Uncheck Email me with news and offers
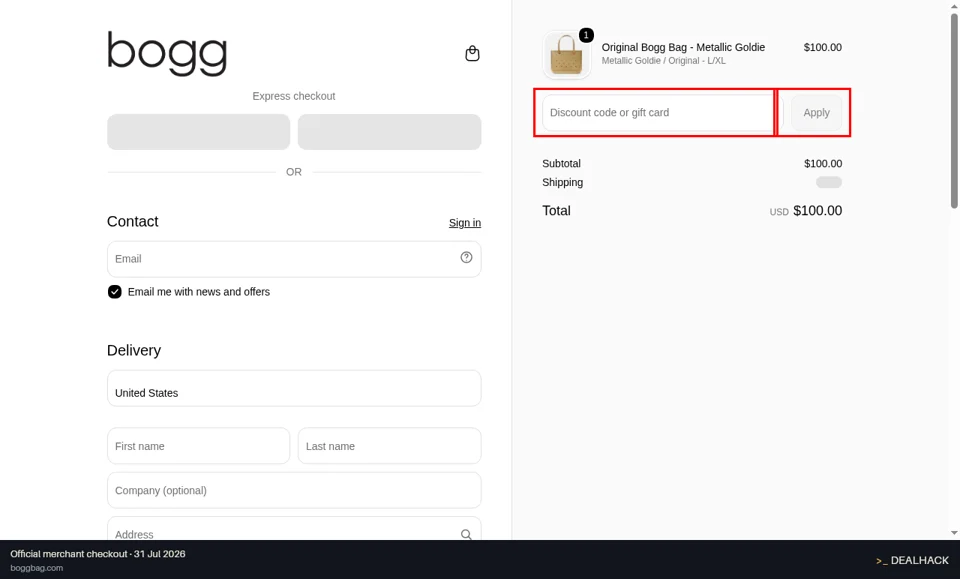This screenshot has width=960, height=579. 114,292
